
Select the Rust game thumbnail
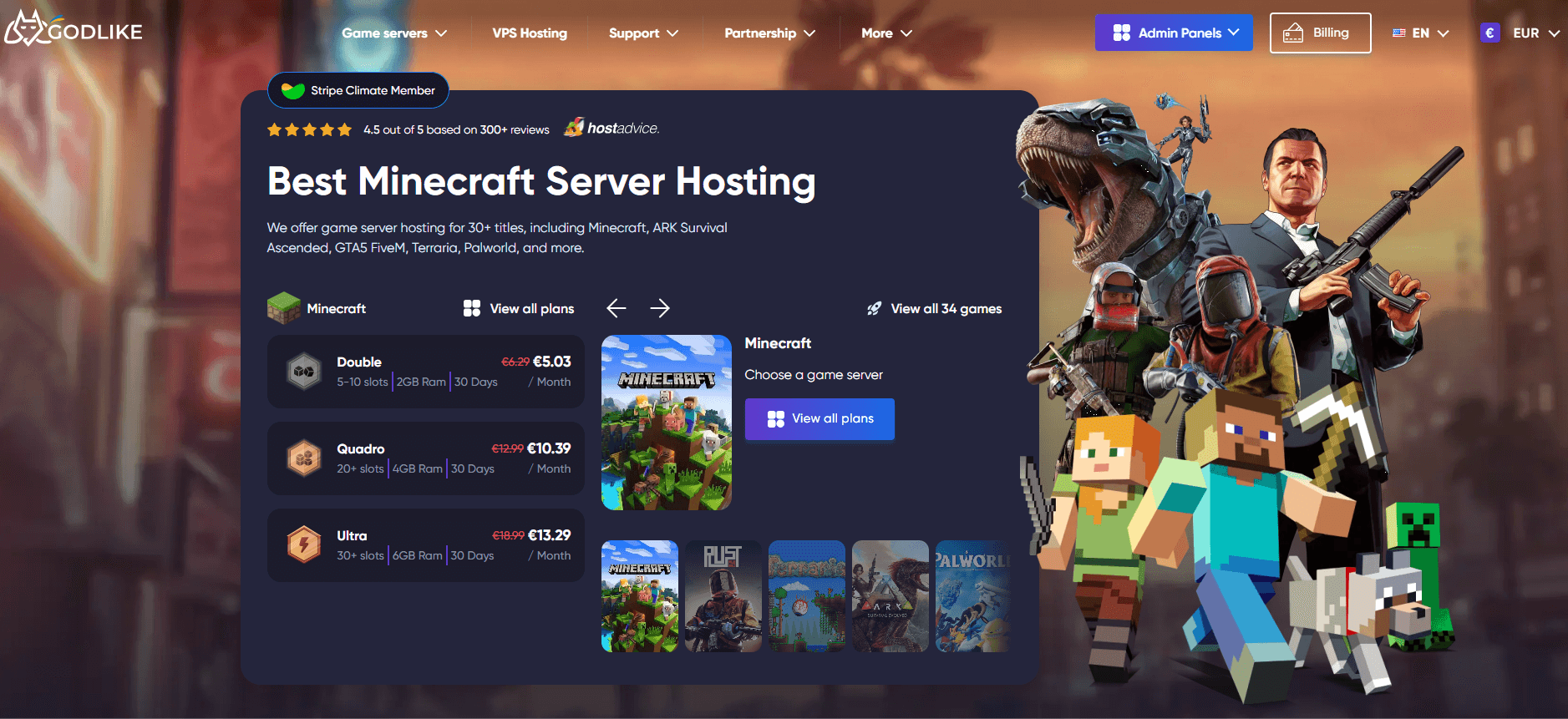(x=723, y=596)
